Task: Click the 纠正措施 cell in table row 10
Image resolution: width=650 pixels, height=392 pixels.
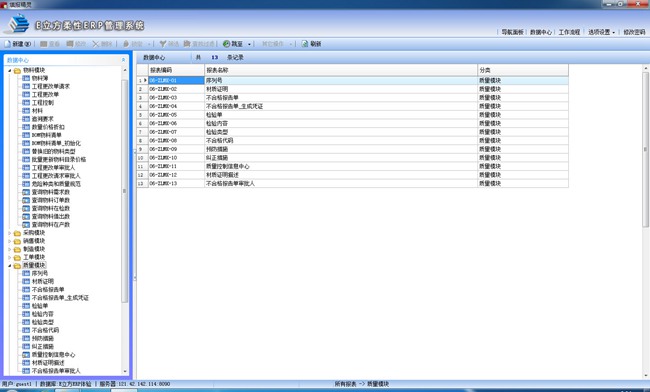Action: (x=341, y=157)
